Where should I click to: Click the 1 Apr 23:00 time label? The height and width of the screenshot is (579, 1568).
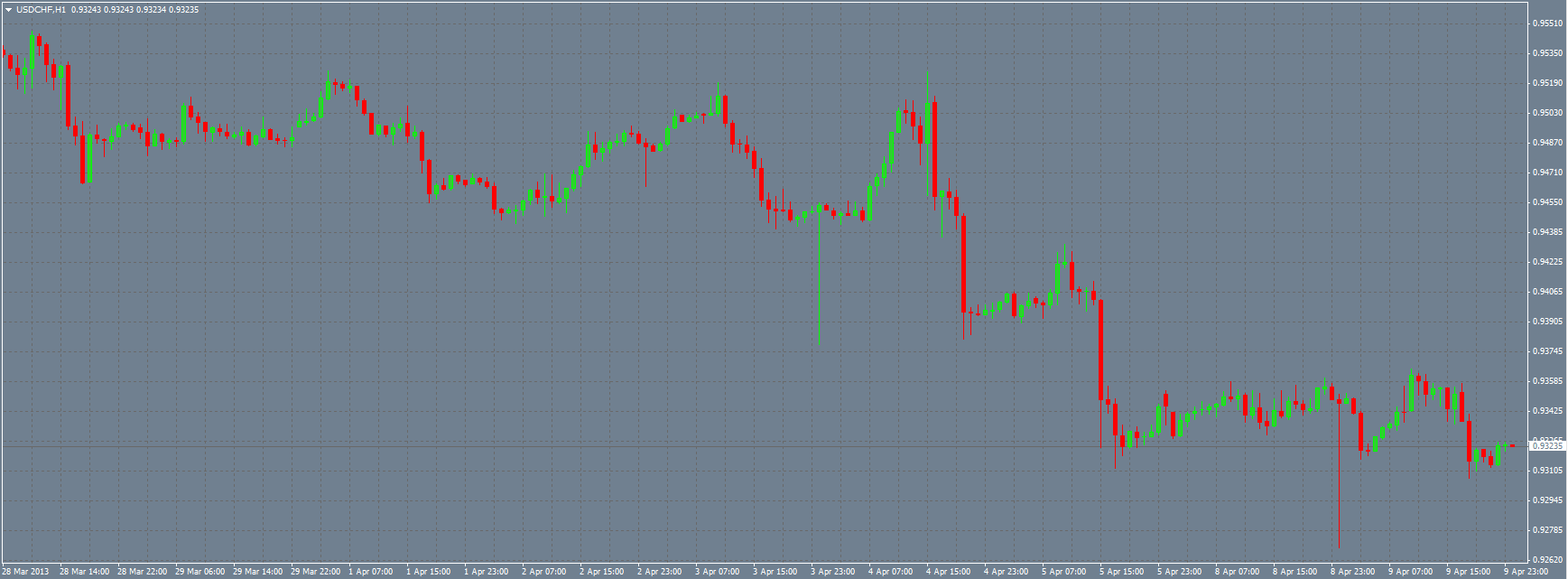pos(487,572)
